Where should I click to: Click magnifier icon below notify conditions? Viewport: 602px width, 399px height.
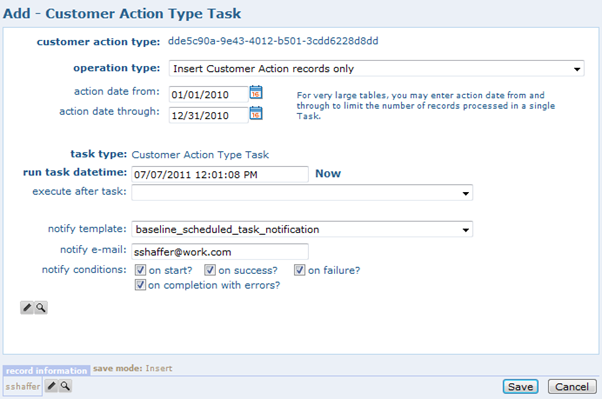[x=41, y=308]
